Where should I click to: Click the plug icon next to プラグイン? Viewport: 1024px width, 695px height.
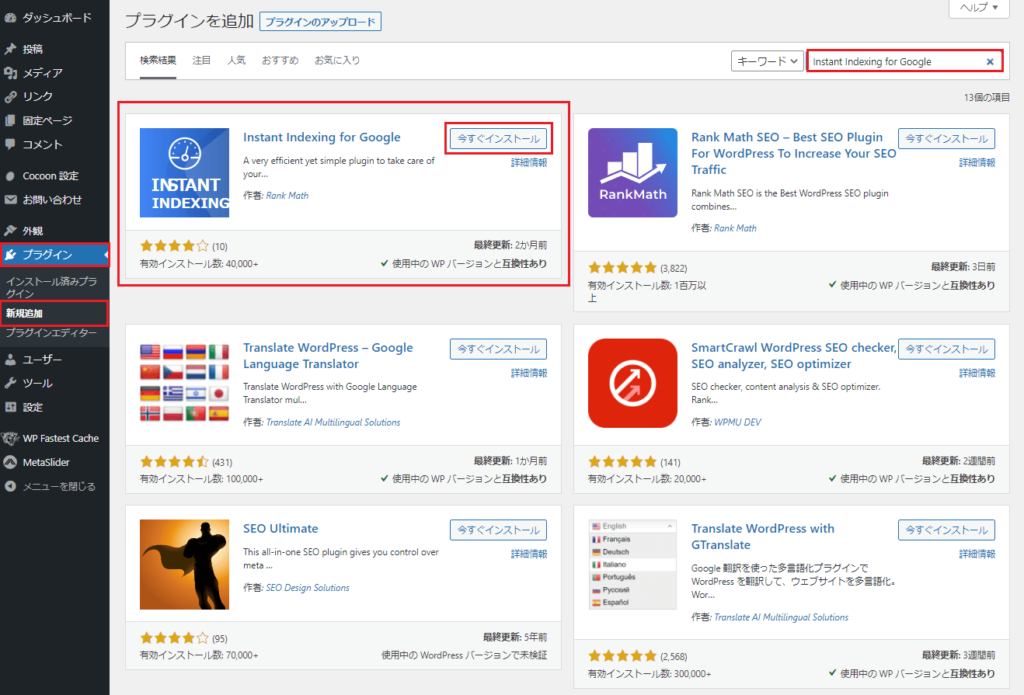(x=10, y=255)
